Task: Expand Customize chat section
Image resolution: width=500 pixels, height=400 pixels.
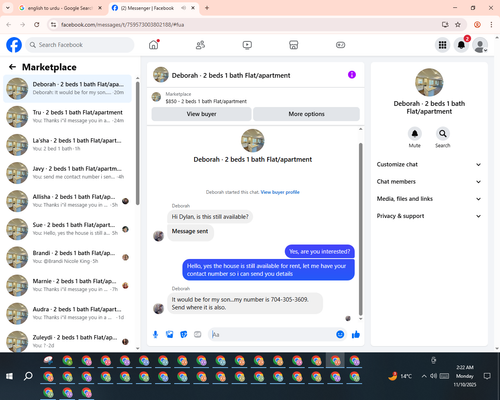Action: pos(429,164)
